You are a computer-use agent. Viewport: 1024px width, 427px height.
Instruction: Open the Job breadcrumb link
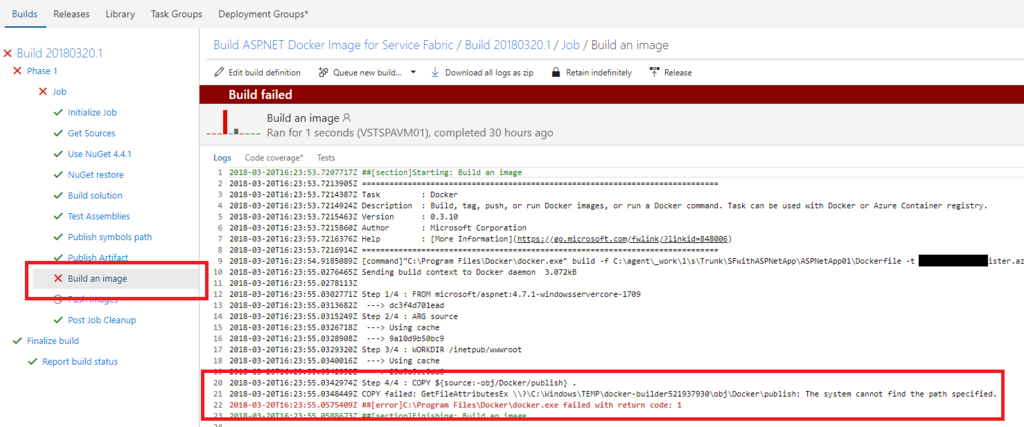tap(571, 45)
